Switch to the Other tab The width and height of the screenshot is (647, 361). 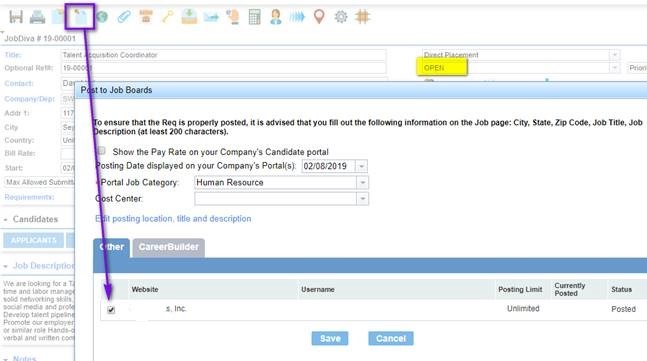click(111, 247)
